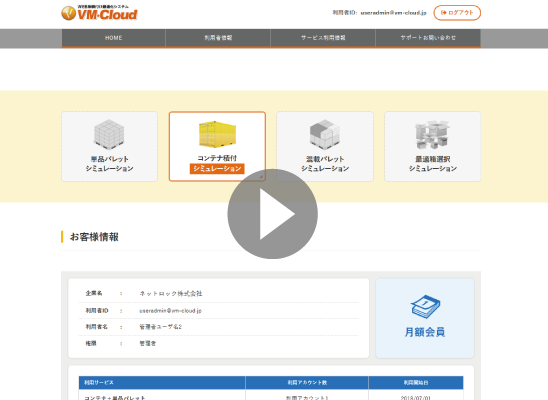
Task: Click the VM-Cloud logo
Action: (x=99, y=13)
